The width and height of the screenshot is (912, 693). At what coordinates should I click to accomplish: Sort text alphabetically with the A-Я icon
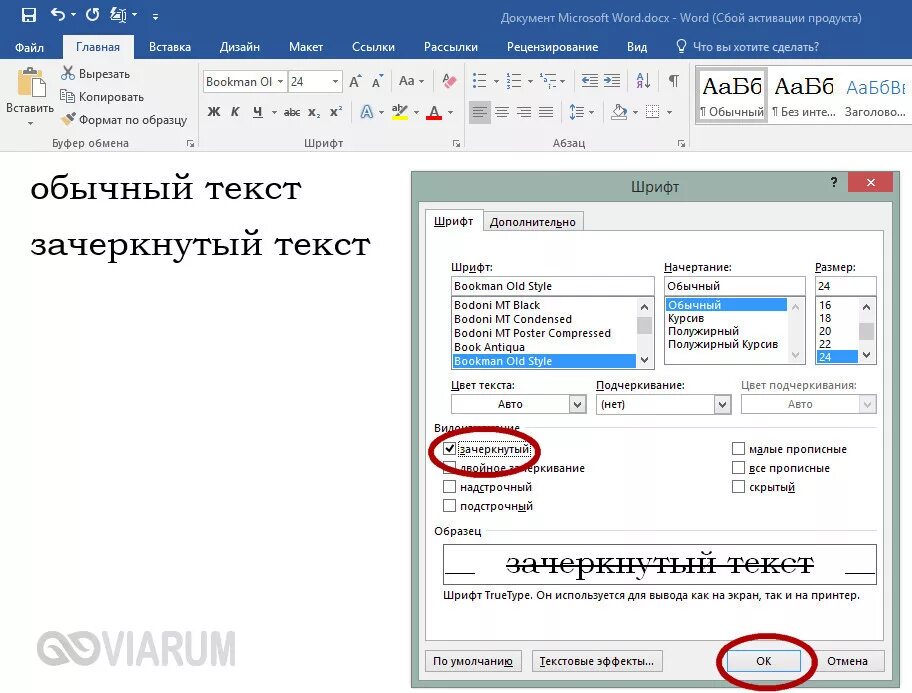coord(643,81)
